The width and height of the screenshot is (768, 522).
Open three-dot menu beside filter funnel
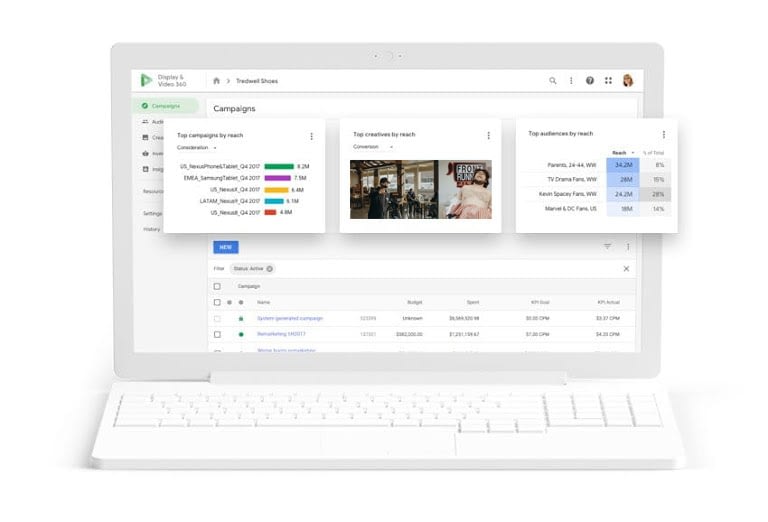tap(628, 246)
